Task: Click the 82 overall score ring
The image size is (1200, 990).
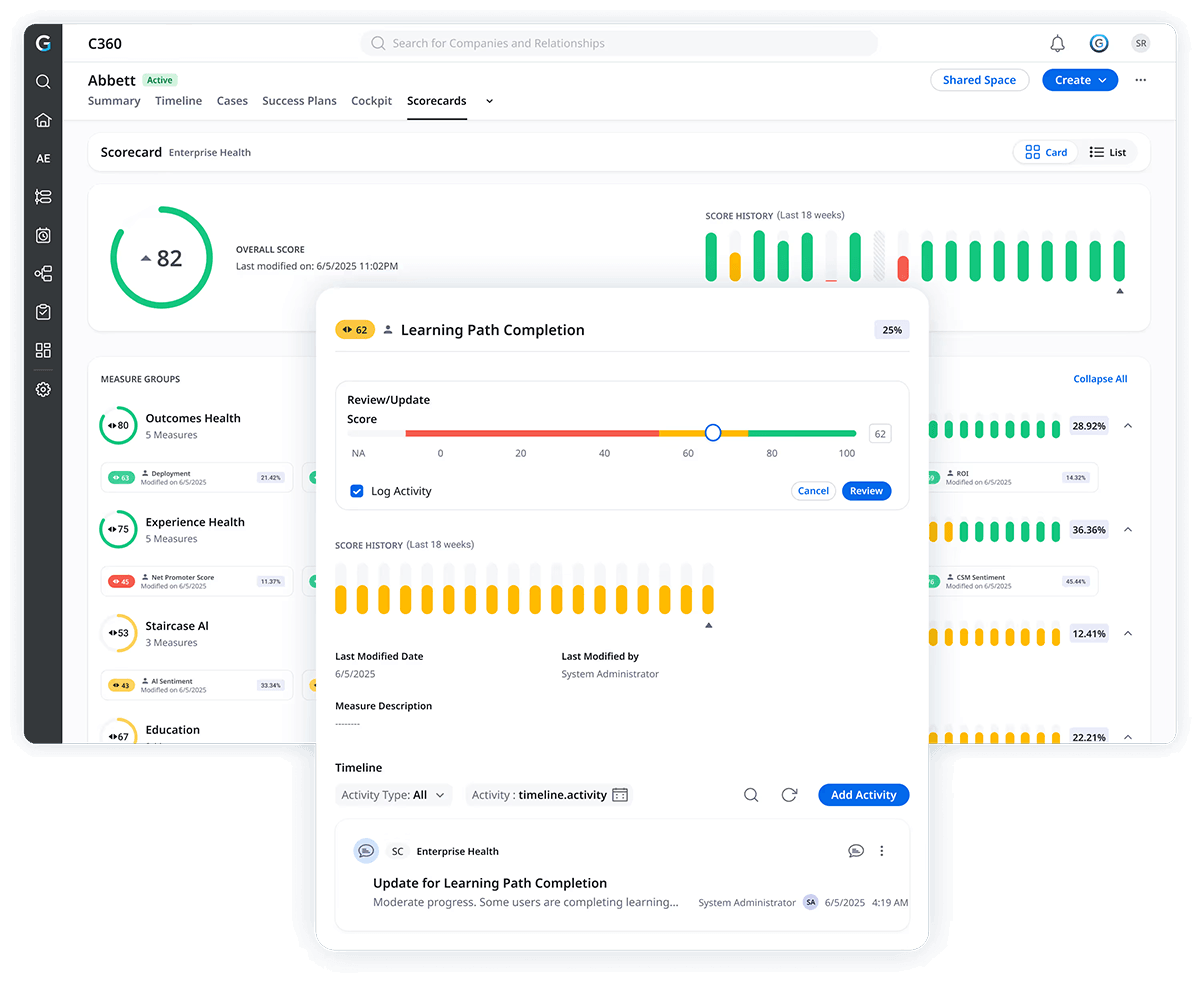Action: click(161, 258)
